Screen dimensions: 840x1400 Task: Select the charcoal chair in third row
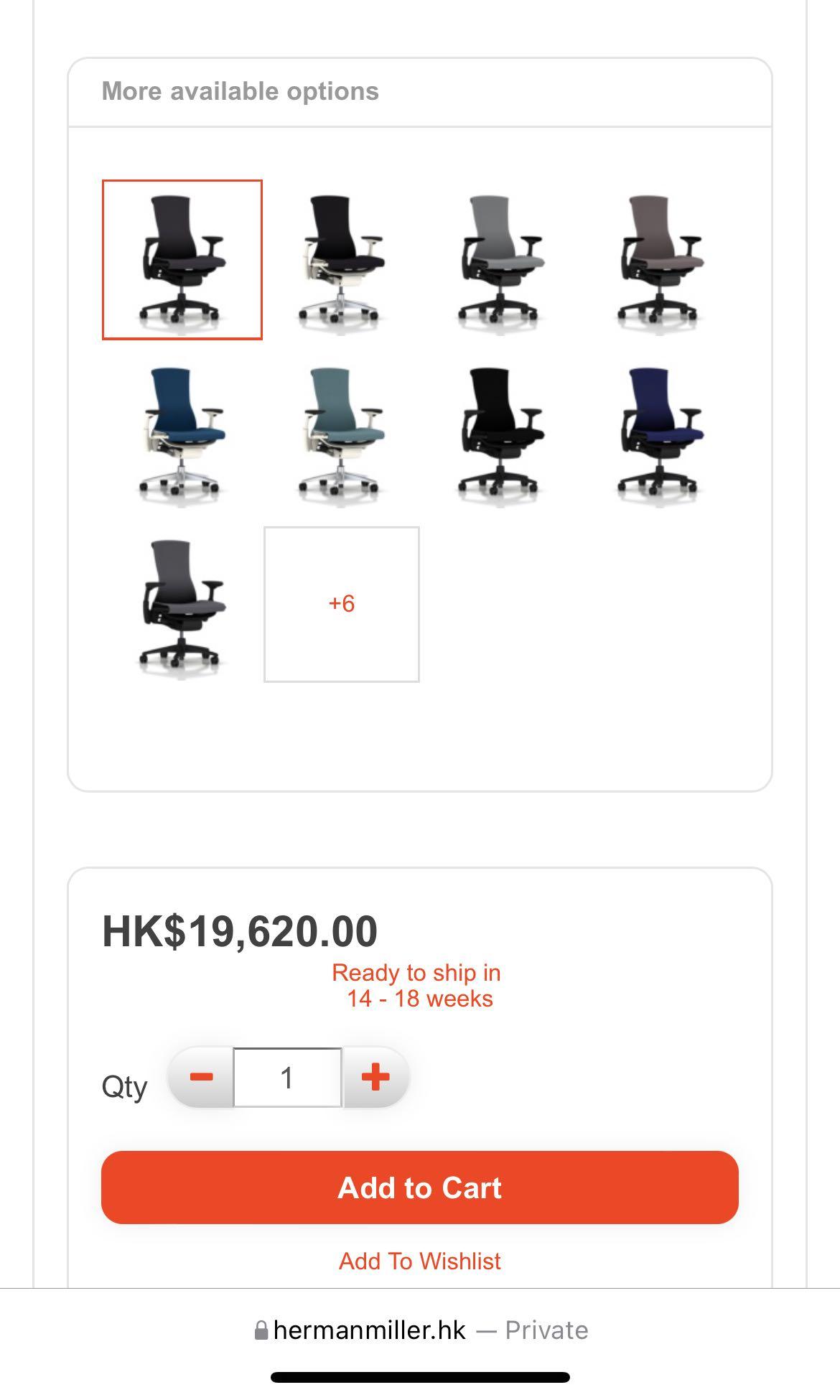point(182,605)
